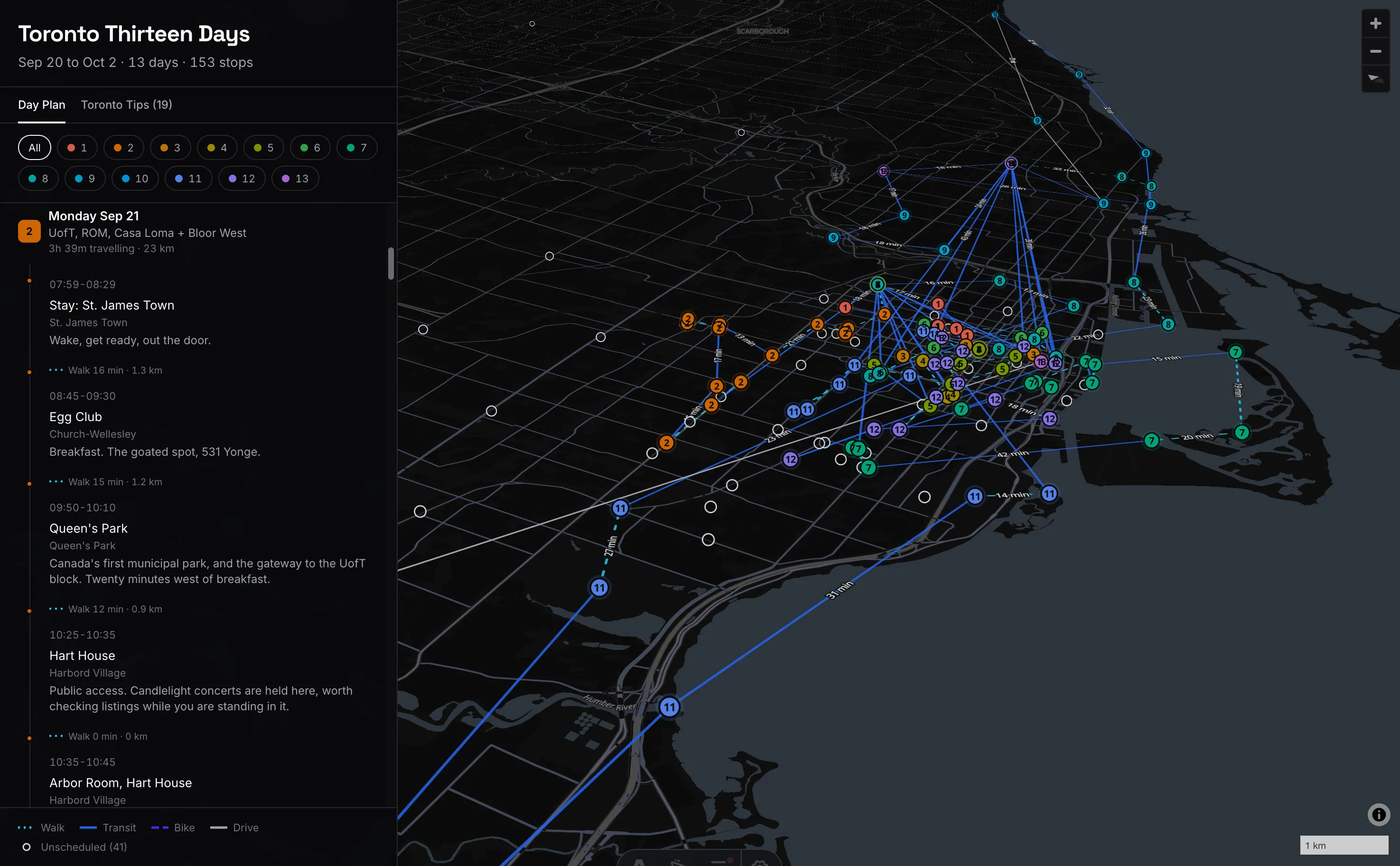The image size is (1400, 866).
Task: Switch to the Day Plan tab
Action: click(42, 105)
